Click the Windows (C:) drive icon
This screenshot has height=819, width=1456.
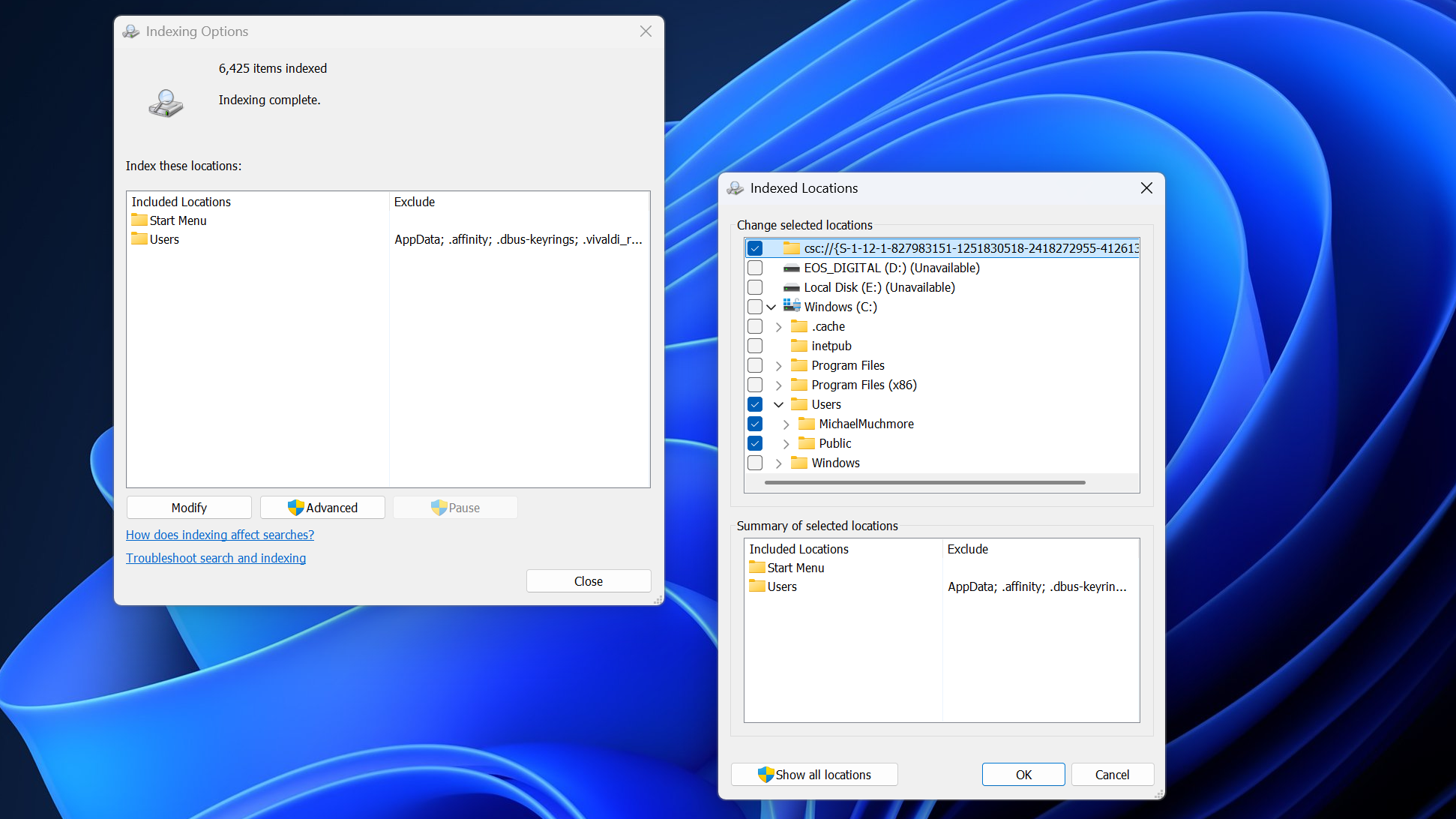791,306
